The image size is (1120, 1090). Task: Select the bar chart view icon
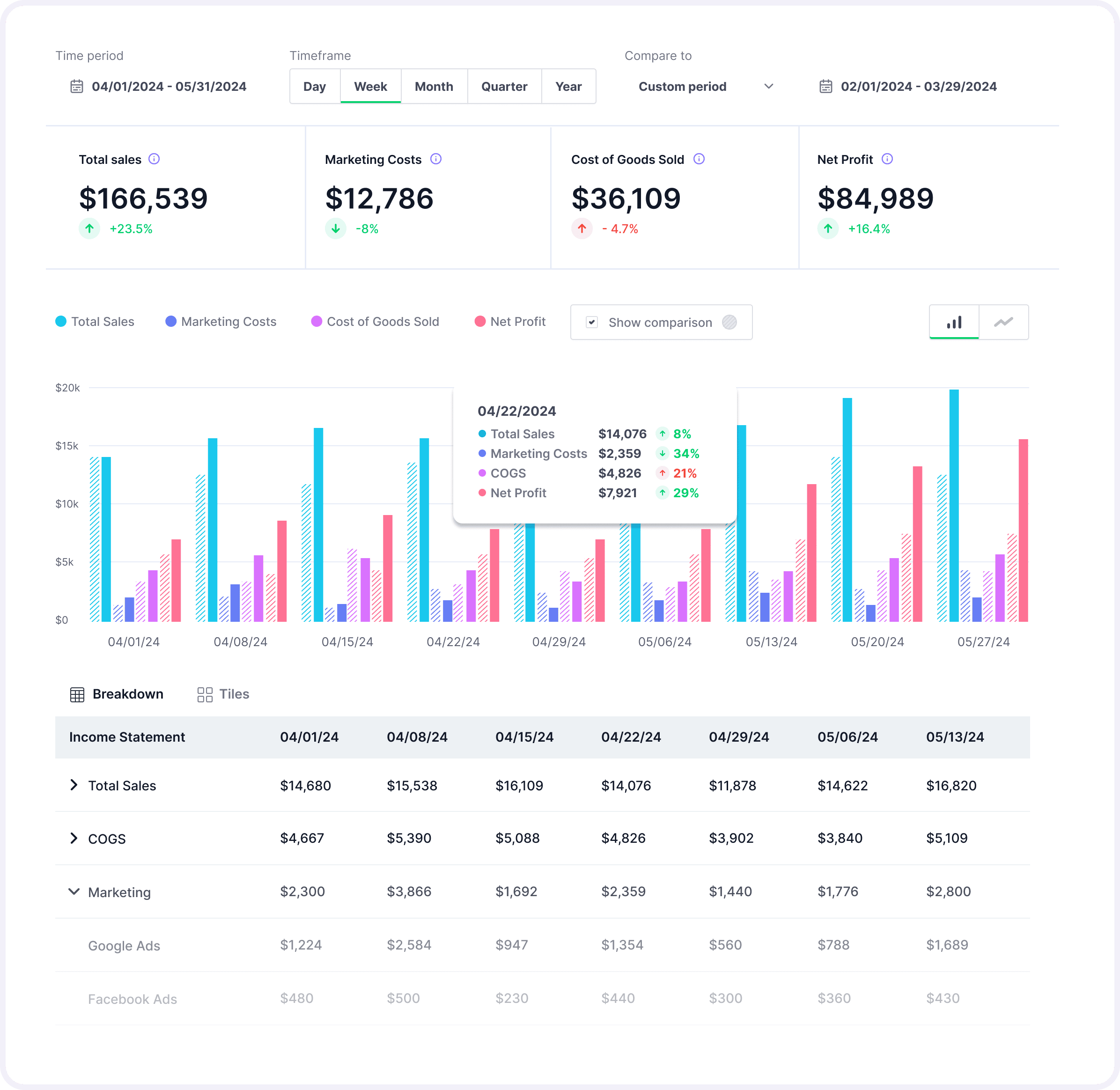click(953, 322)
